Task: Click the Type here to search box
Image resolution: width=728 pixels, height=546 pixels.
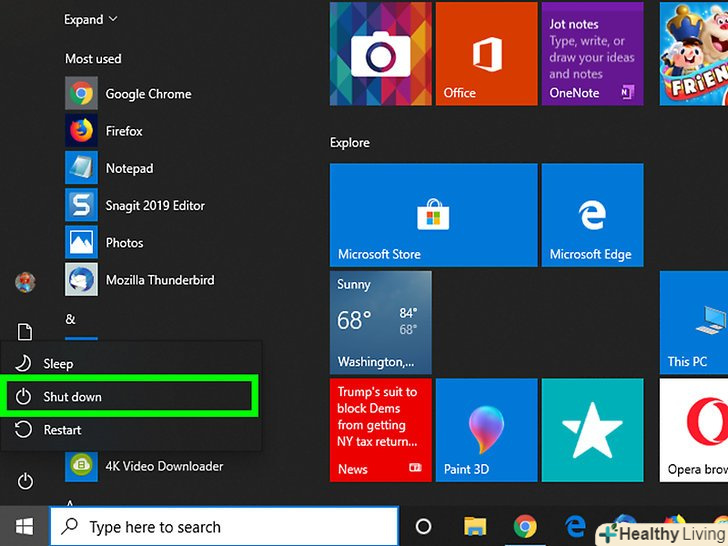Action: 225,527
